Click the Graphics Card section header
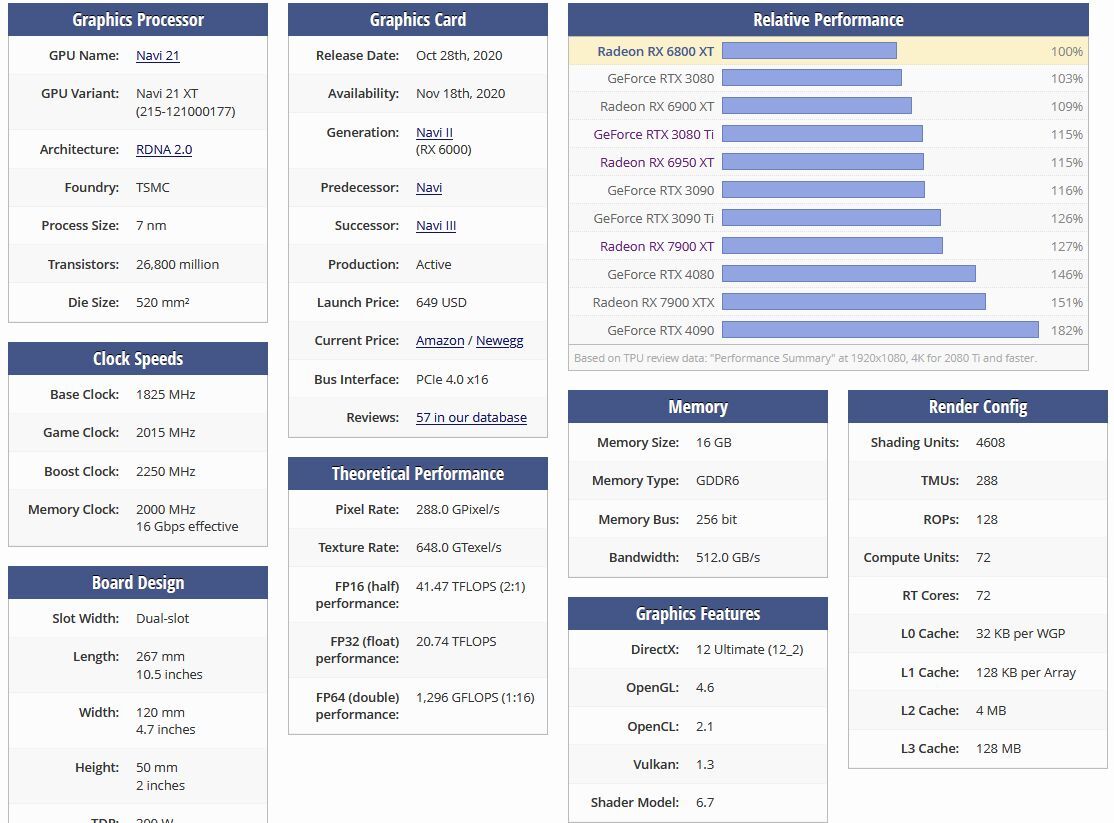The width and height of the screenshot is (1114, 823). pyautogui.click(x=418, y=20)
